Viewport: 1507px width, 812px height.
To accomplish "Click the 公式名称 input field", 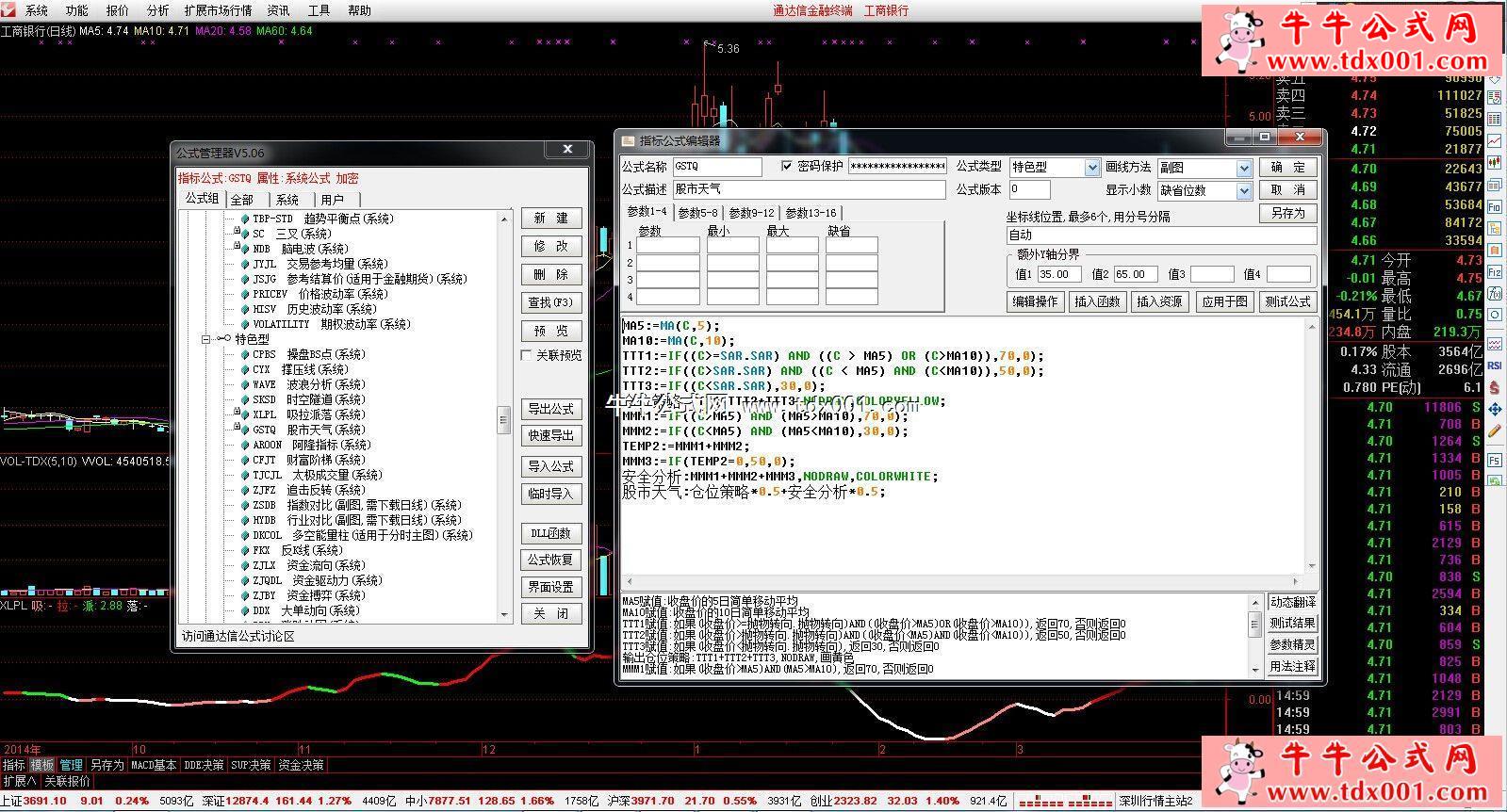I will (x=716, y=167).
